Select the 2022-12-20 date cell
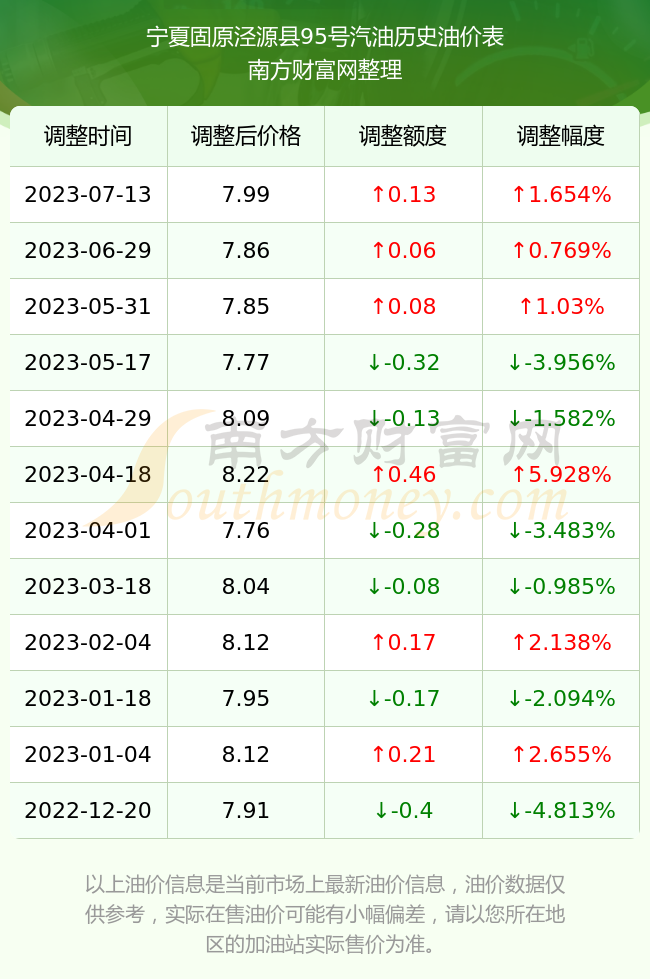The height and width of the screenshot is (980, 650). (88, 811)
